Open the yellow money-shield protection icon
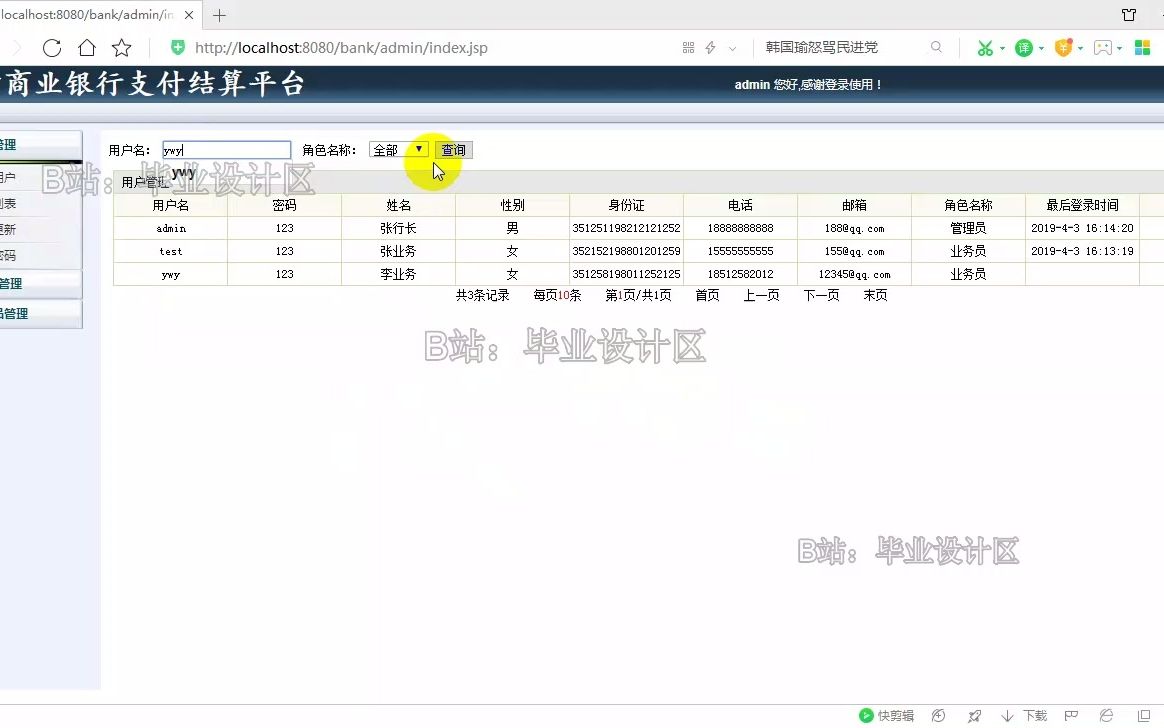 coord(1062,47)
